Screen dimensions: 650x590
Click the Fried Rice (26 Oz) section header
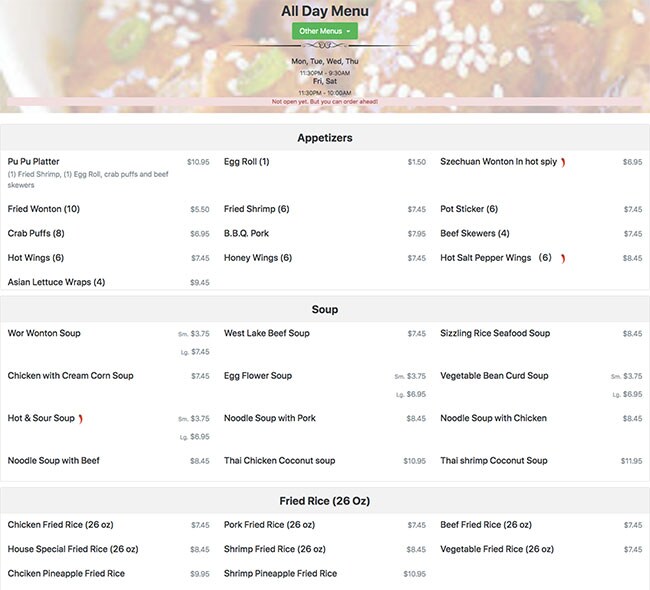[x=324, y=500]
